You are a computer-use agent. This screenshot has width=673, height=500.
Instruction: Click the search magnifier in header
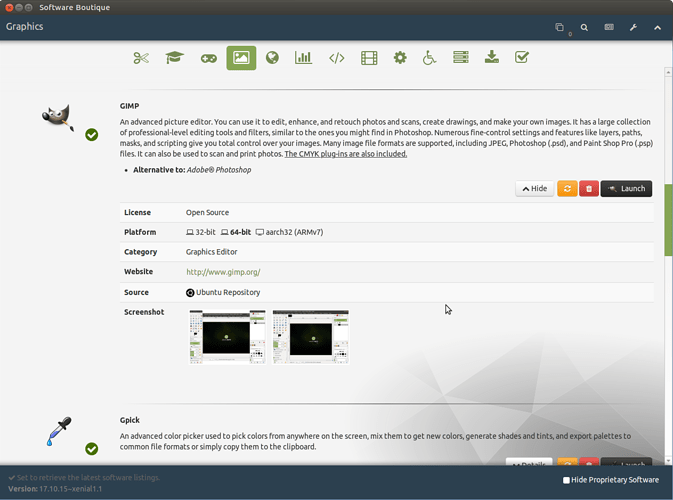tap(584, 27)
